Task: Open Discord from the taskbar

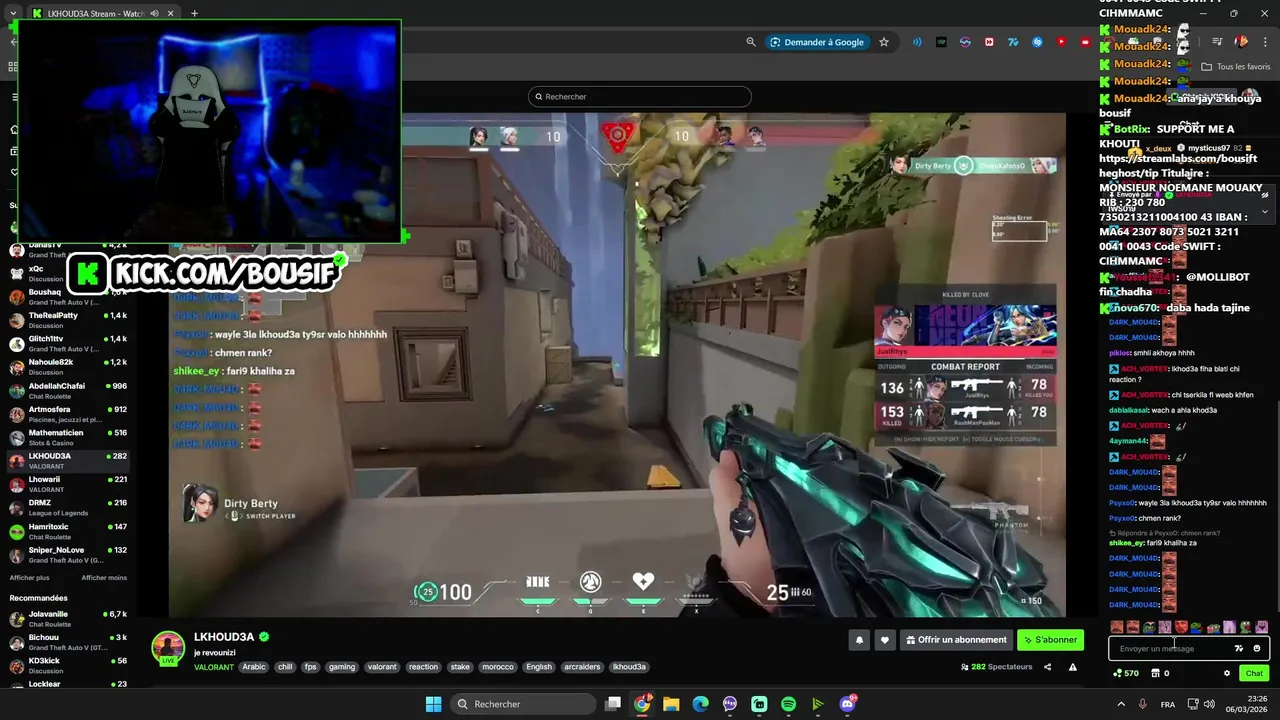Action: coord(848,704)
